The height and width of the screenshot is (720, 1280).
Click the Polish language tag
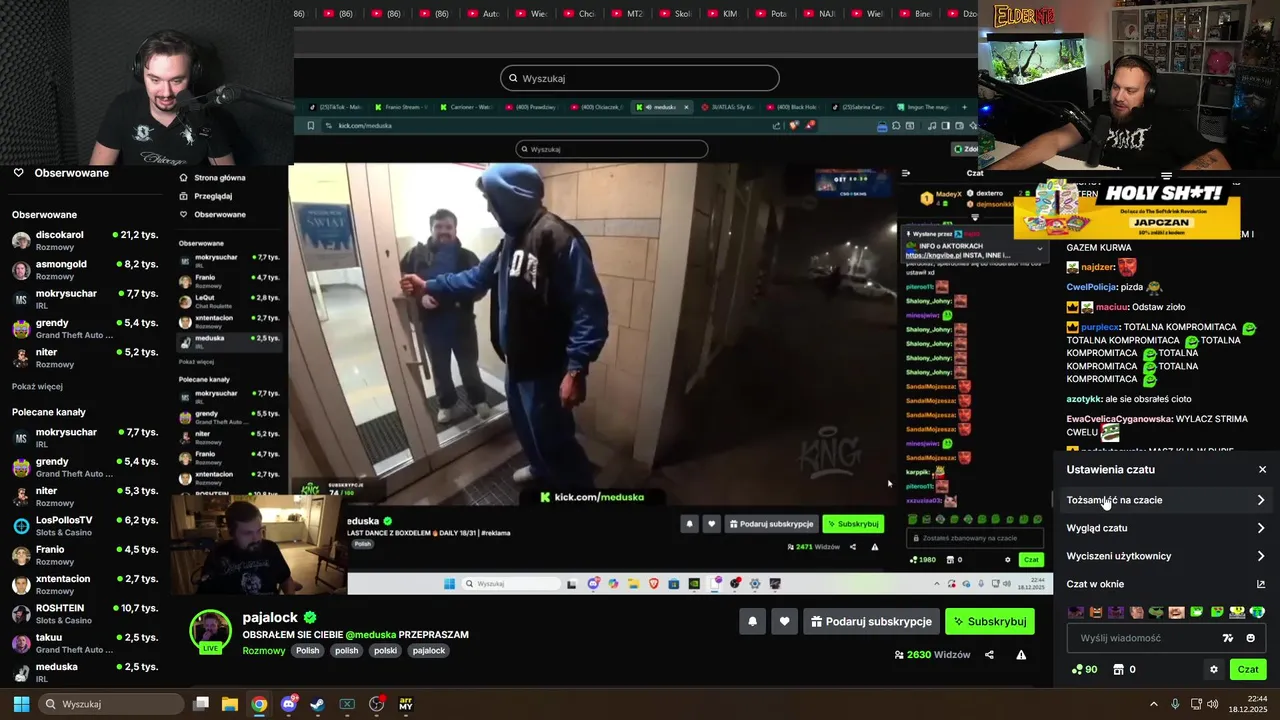coord(308,651)
